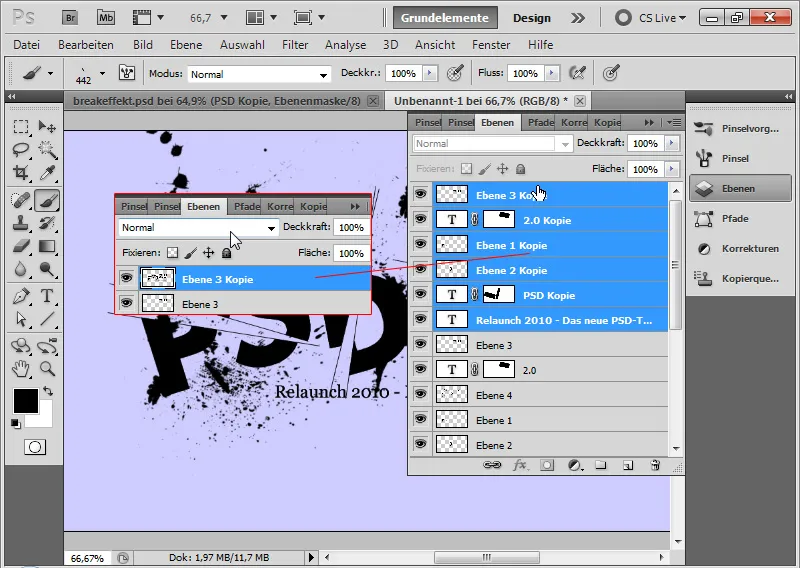Hide the PSD Kopie layer

(420, 294)
